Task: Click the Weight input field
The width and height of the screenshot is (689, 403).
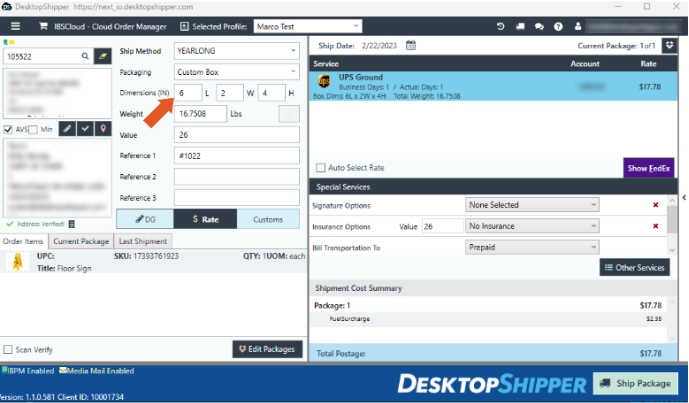Action: point(200,114)
